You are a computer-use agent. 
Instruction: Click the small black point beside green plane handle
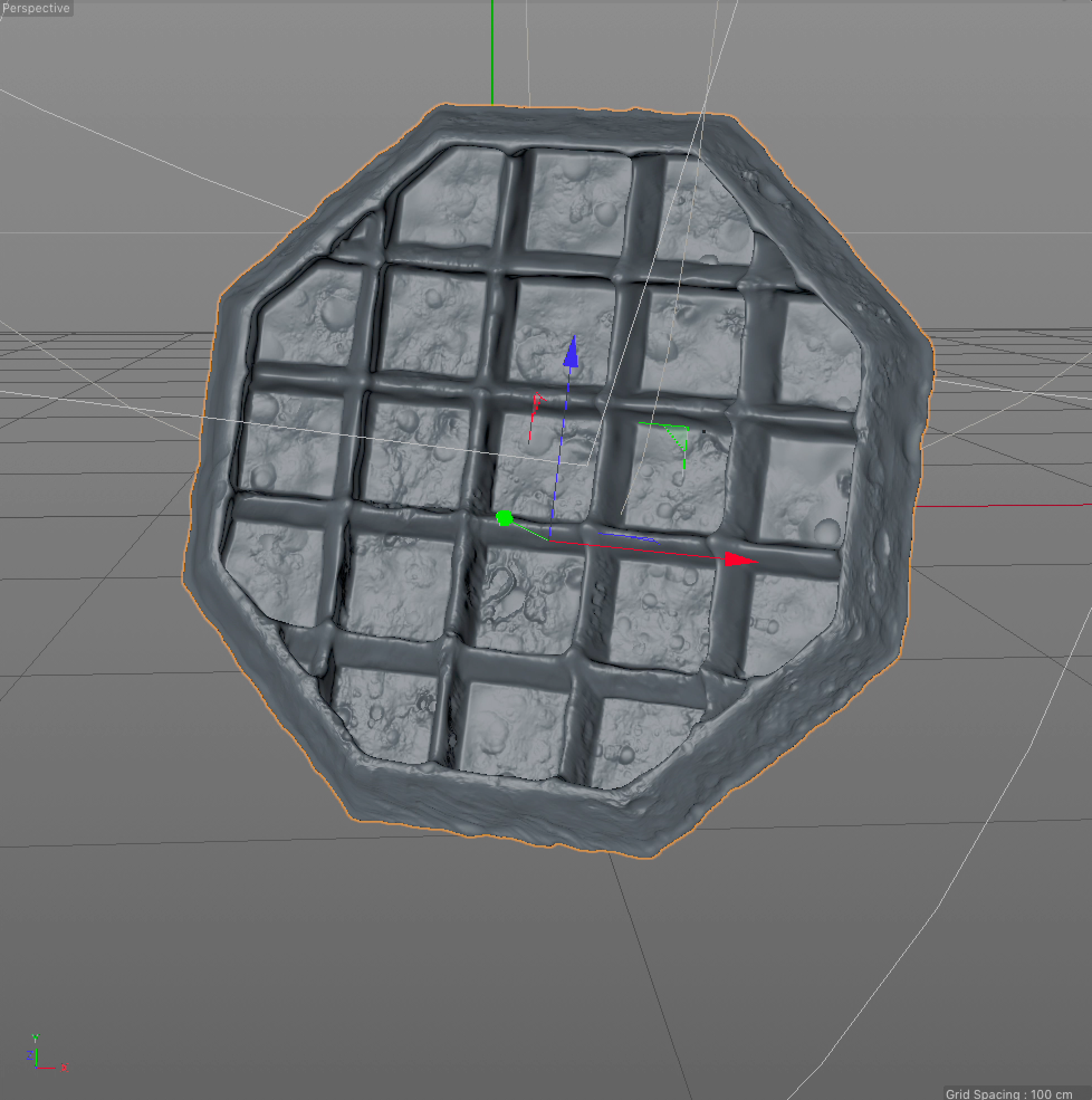(705, 432)
